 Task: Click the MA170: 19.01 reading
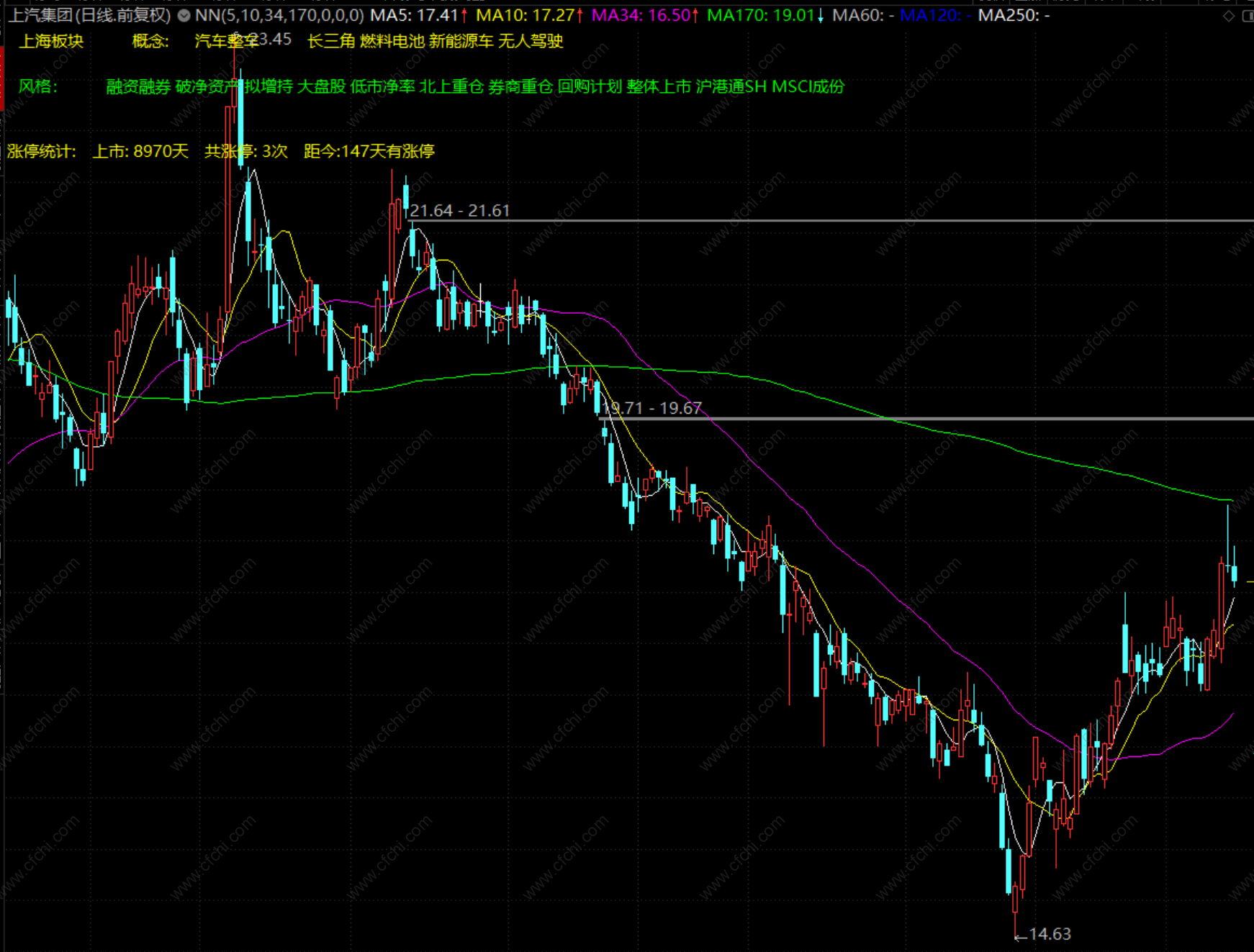[x=765, y=15]
